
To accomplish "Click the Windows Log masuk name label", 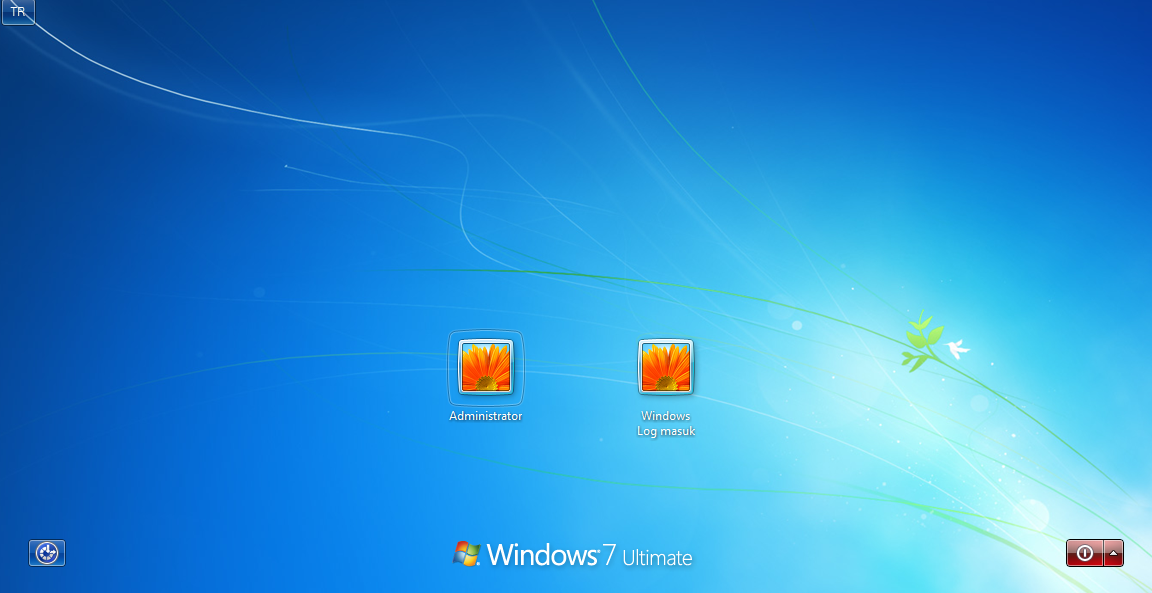I will click(x=666, y=423).
